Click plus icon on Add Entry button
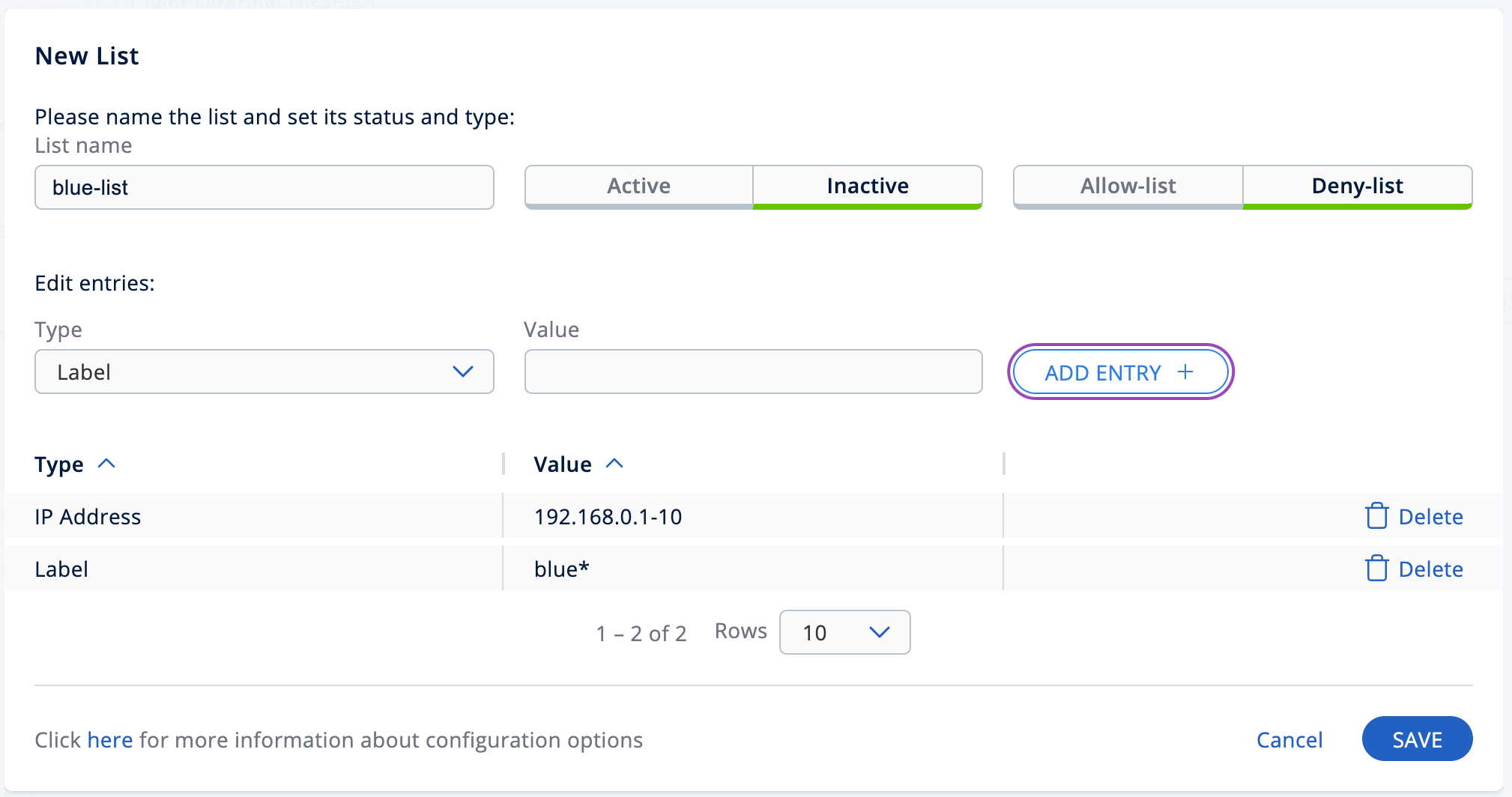This screenshot has width=1512, height=797. click(1185, 372)
